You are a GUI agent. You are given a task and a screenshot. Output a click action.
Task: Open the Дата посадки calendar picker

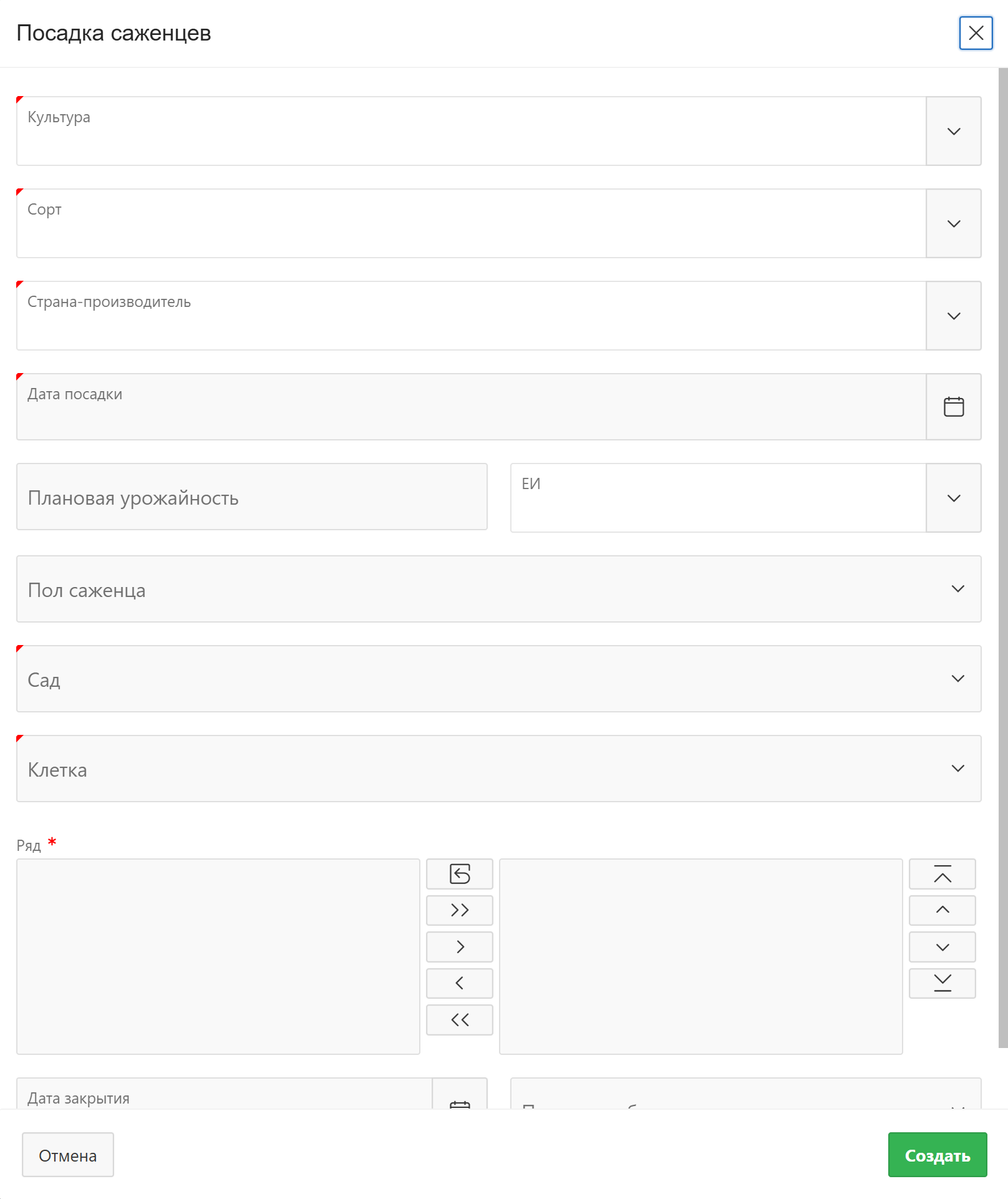[953, 407]
